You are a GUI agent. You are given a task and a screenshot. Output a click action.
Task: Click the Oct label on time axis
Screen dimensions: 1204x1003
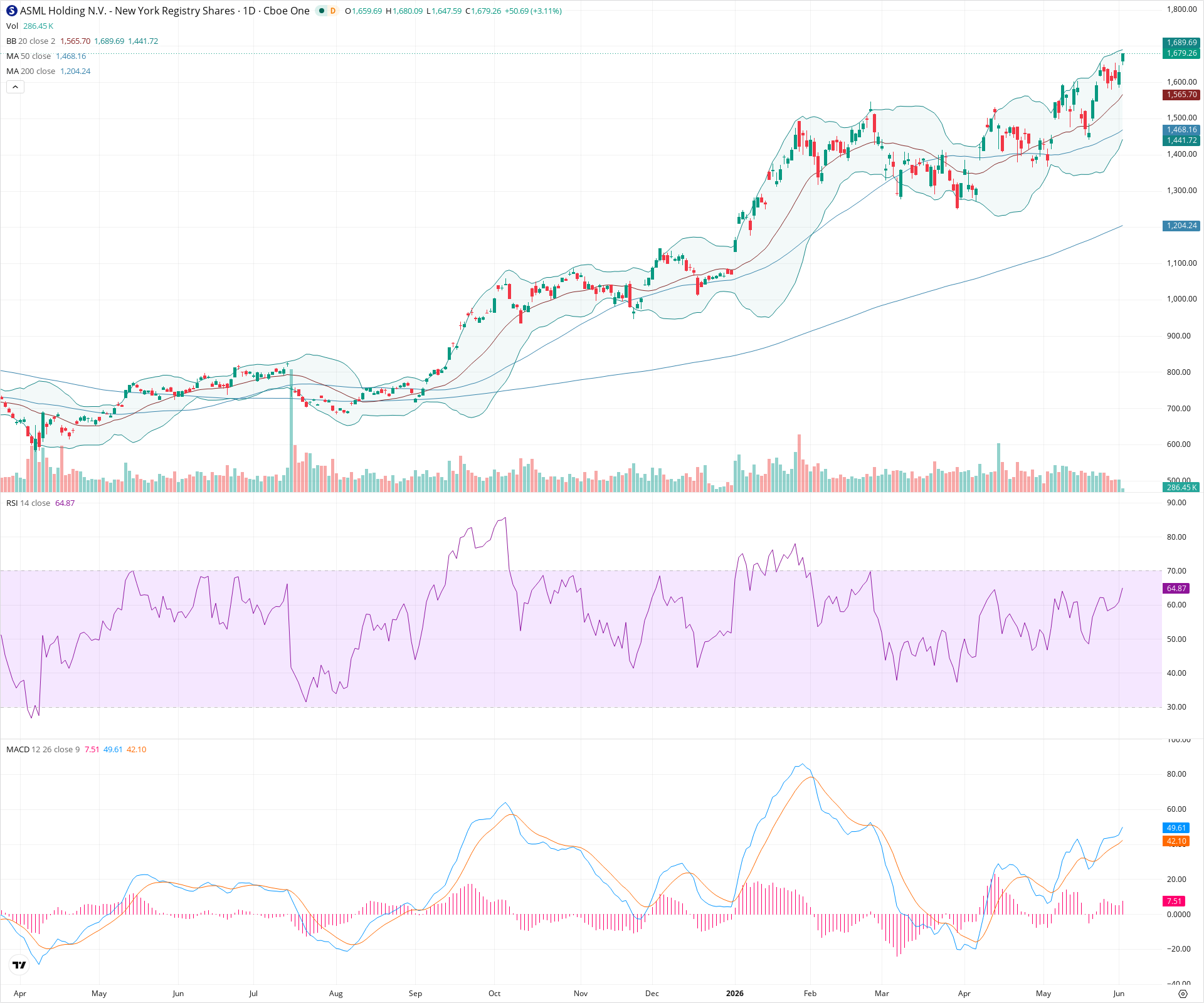494,993
